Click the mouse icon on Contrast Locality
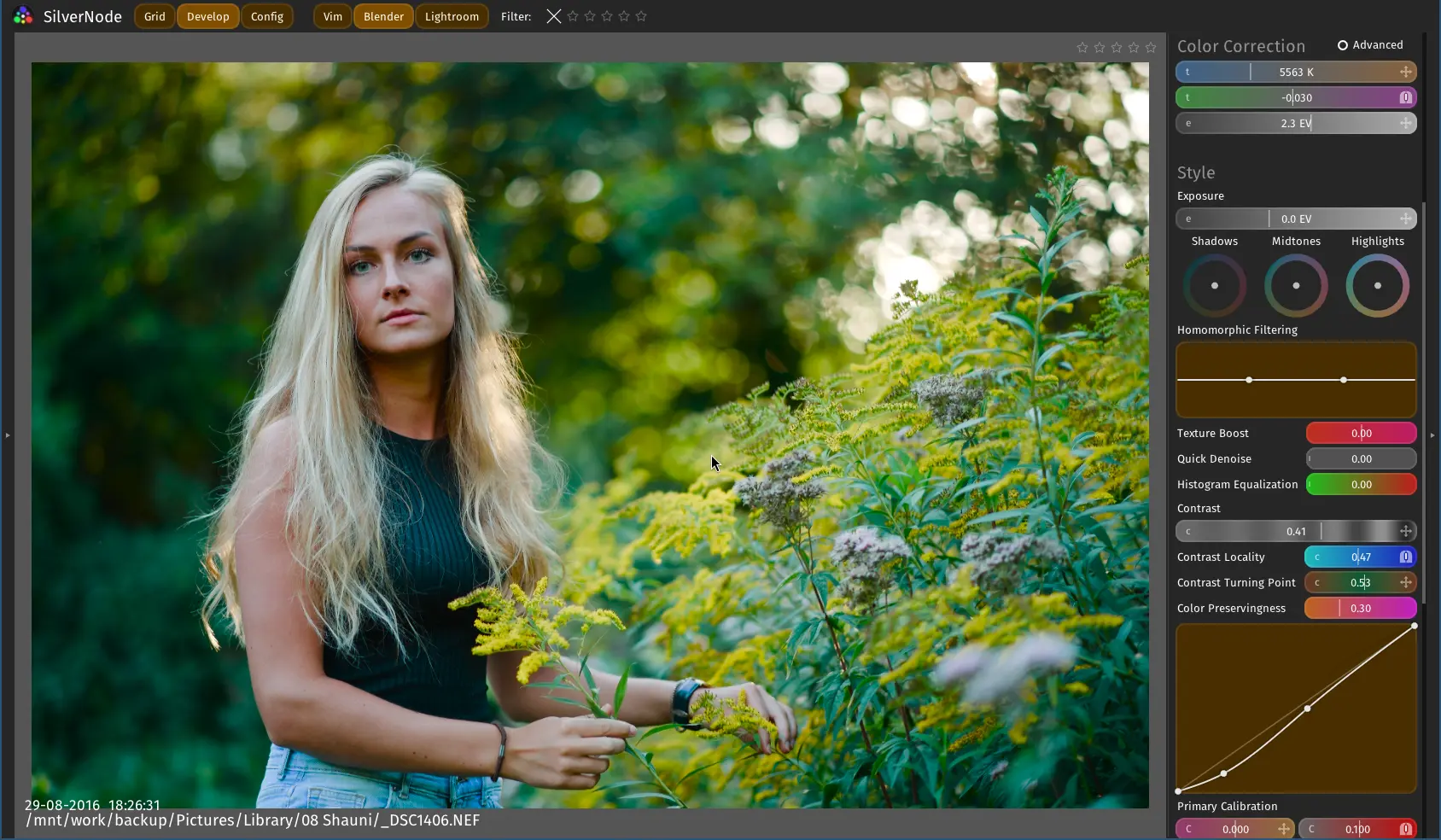Screen dimensions: 1441x840 click(x=1405, y=557)
